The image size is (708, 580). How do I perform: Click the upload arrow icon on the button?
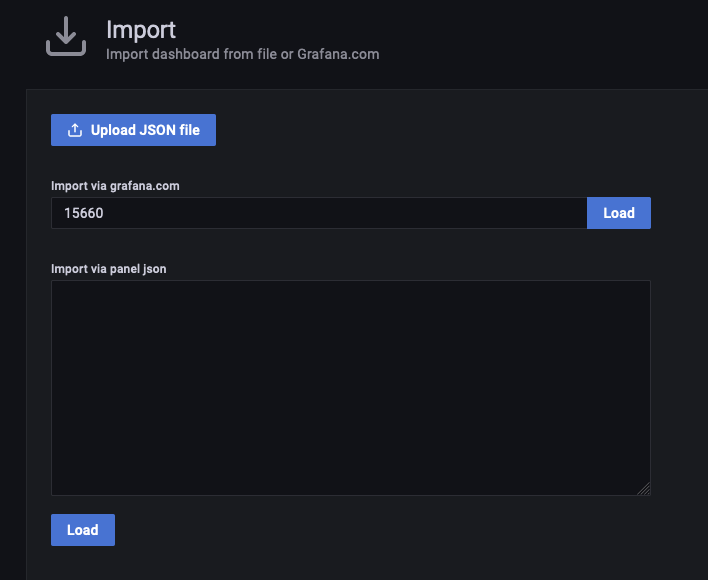pos(74,130)
